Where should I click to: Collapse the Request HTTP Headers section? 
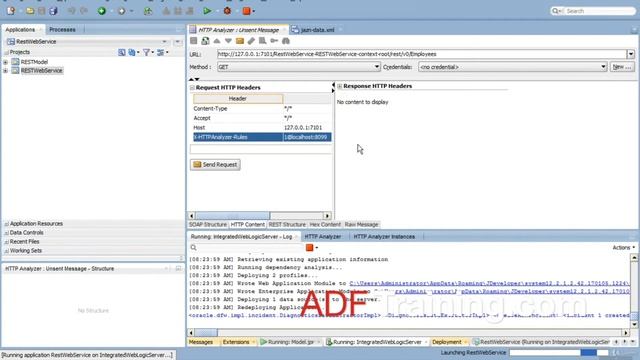pyautogui.click(x=192, y=88)
